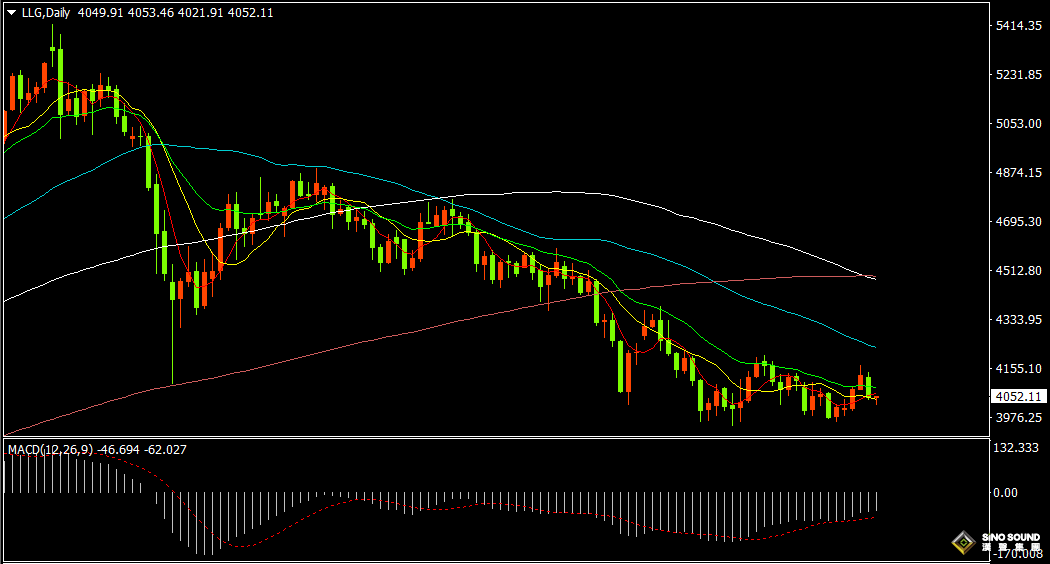Image resolution: width=1050 pixels, height=564 pixels.
Task: Click the triangle arrow beside LLG,Daily
Action: click(x=11, y=13)
